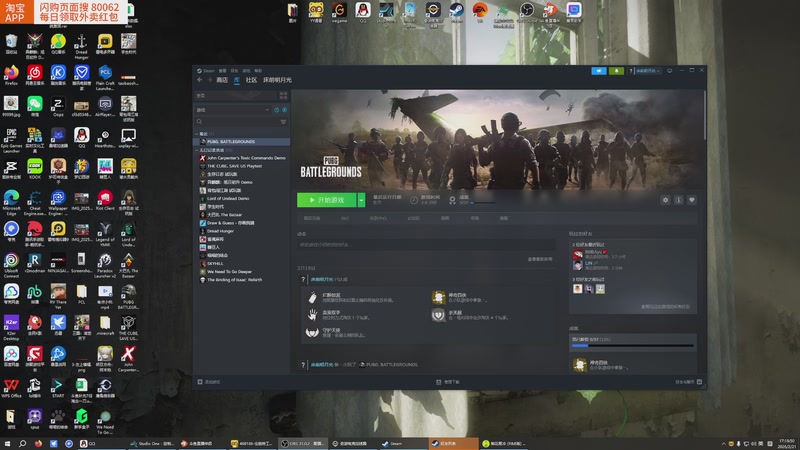Screen dimensions: 800x450
Task: Open Firefox from the desktop
Action: [x=11, y=74]
